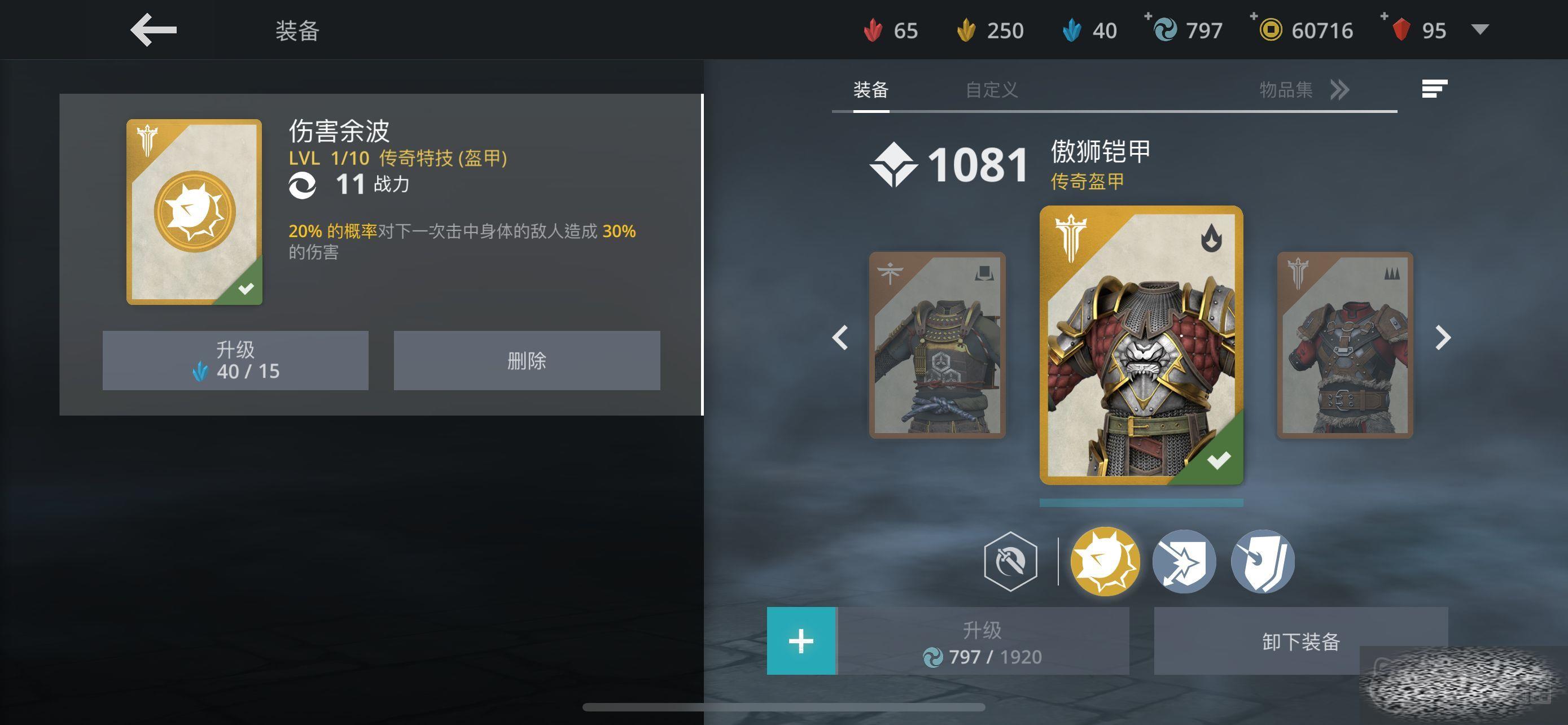Click the 删除 button
Screen dimensions: 1568x725
pyautogui.click(x=527, y=360)
